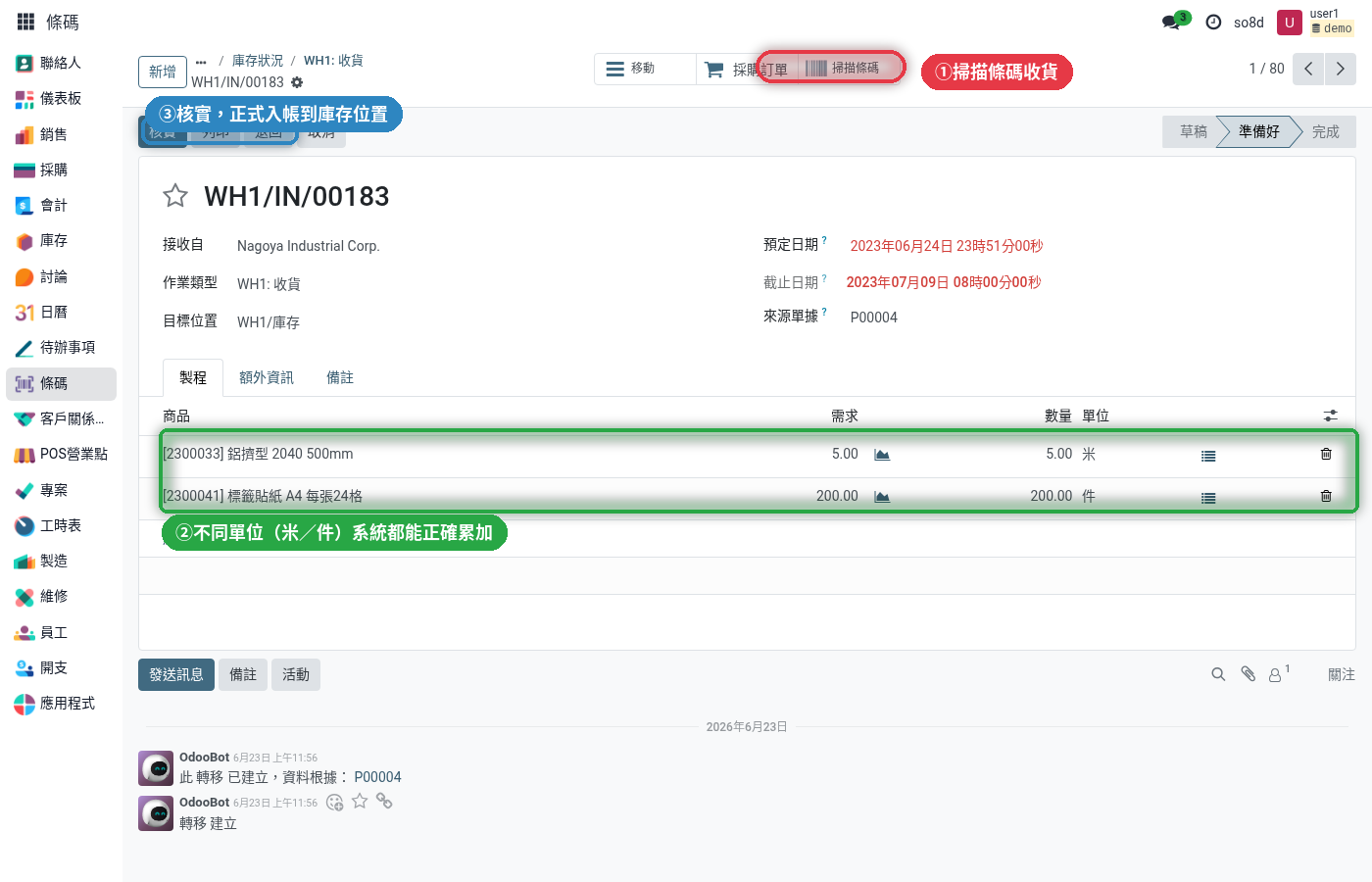This screenshot has height=882, width=1372.
Task: Go to previous record in pager
Action: tap(1308, 69)
